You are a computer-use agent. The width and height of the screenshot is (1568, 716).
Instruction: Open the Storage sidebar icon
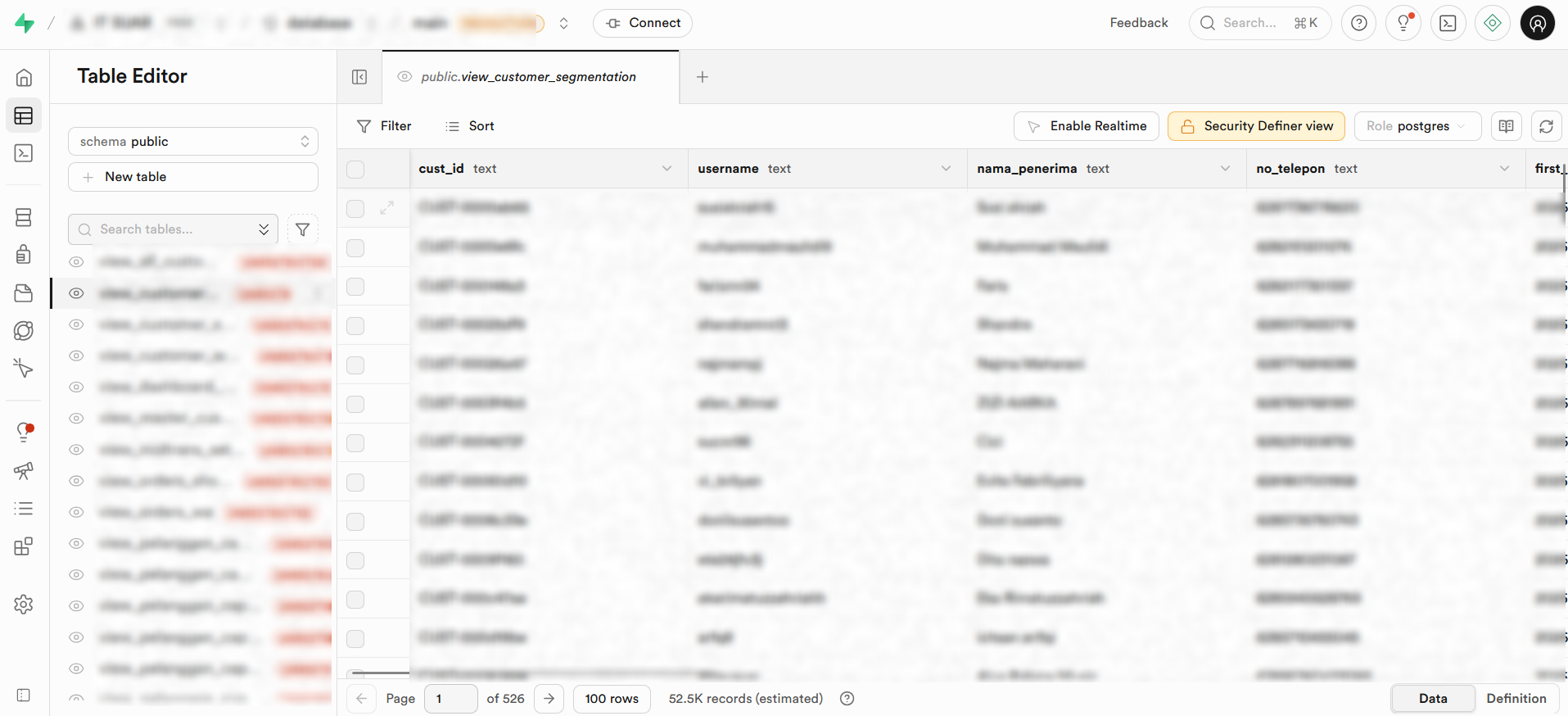tap(24, 293)
